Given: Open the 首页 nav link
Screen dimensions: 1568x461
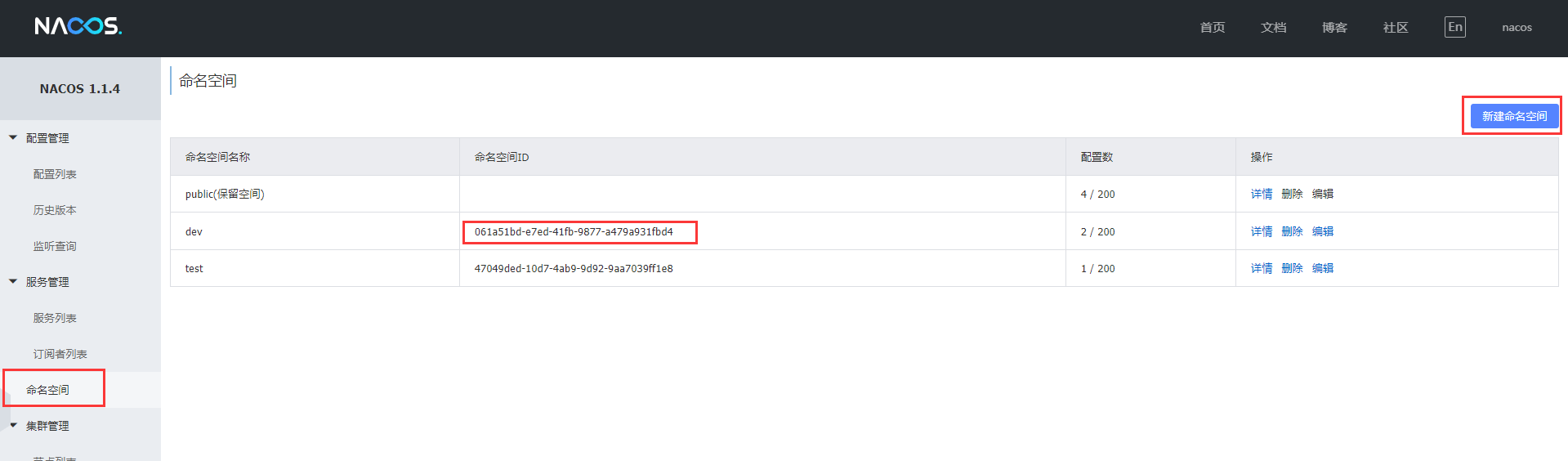Looking at the screenshot, I should coord(1212,28).
